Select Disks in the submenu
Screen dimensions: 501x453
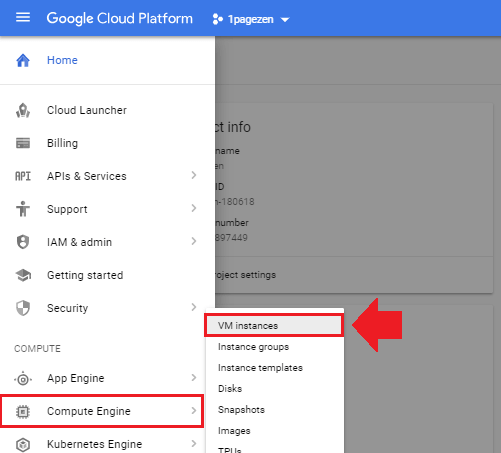[x=275, y=389]
